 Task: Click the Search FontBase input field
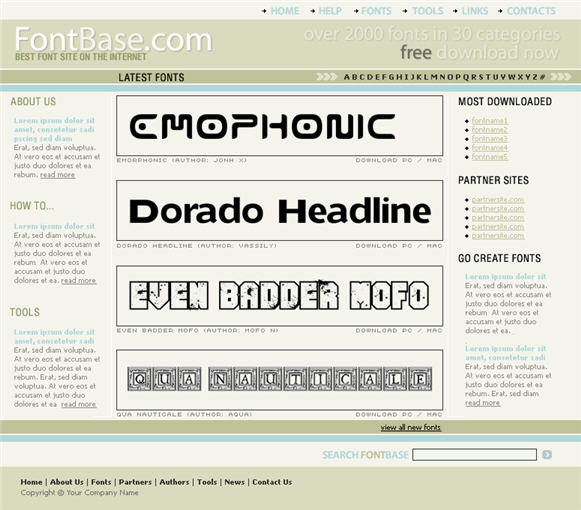coord(474,455)
